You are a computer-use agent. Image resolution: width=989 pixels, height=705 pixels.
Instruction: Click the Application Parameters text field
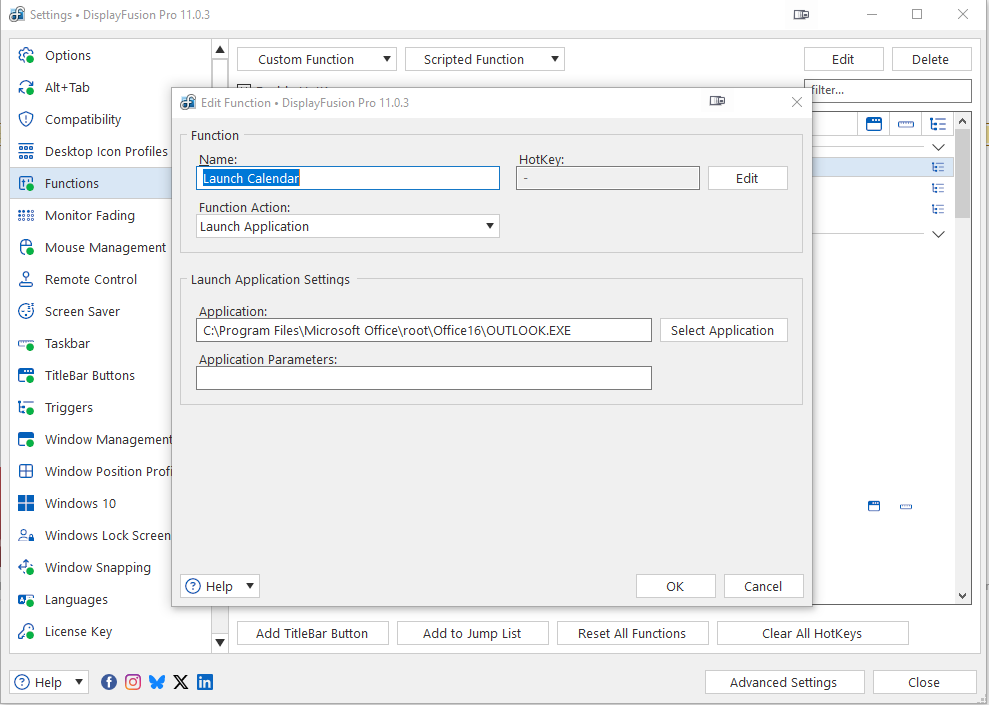(x=423, y=378)
